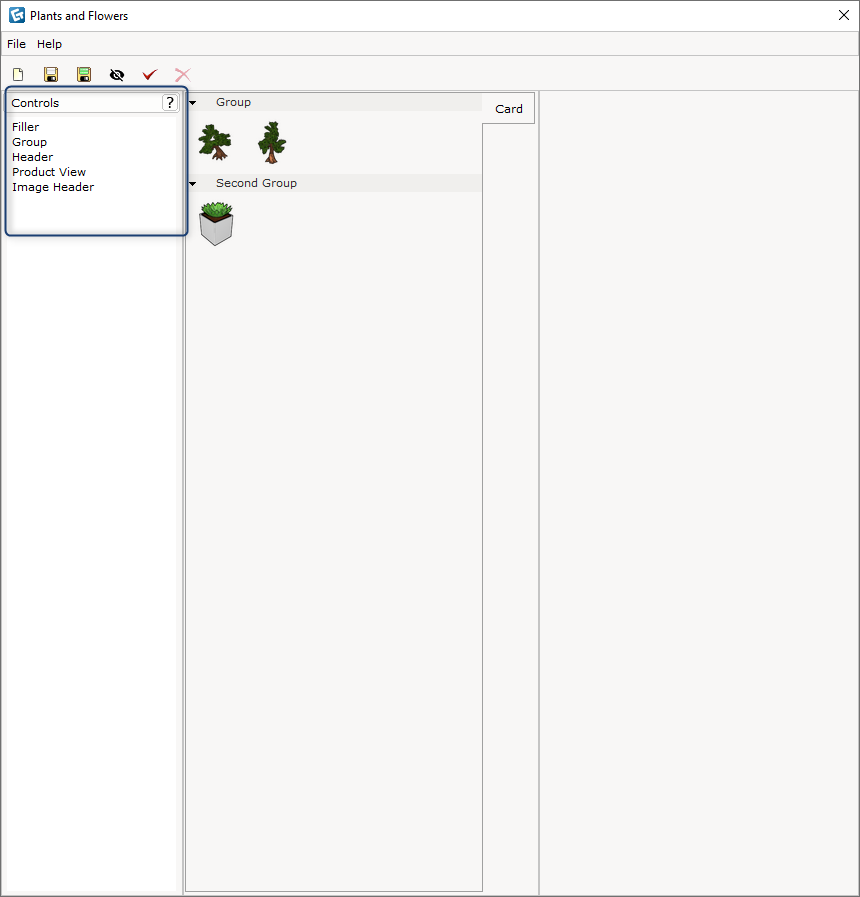Select the first tree plant in Group
The width and height of the screenshot is (860, 897).
(x=214, y=141)
